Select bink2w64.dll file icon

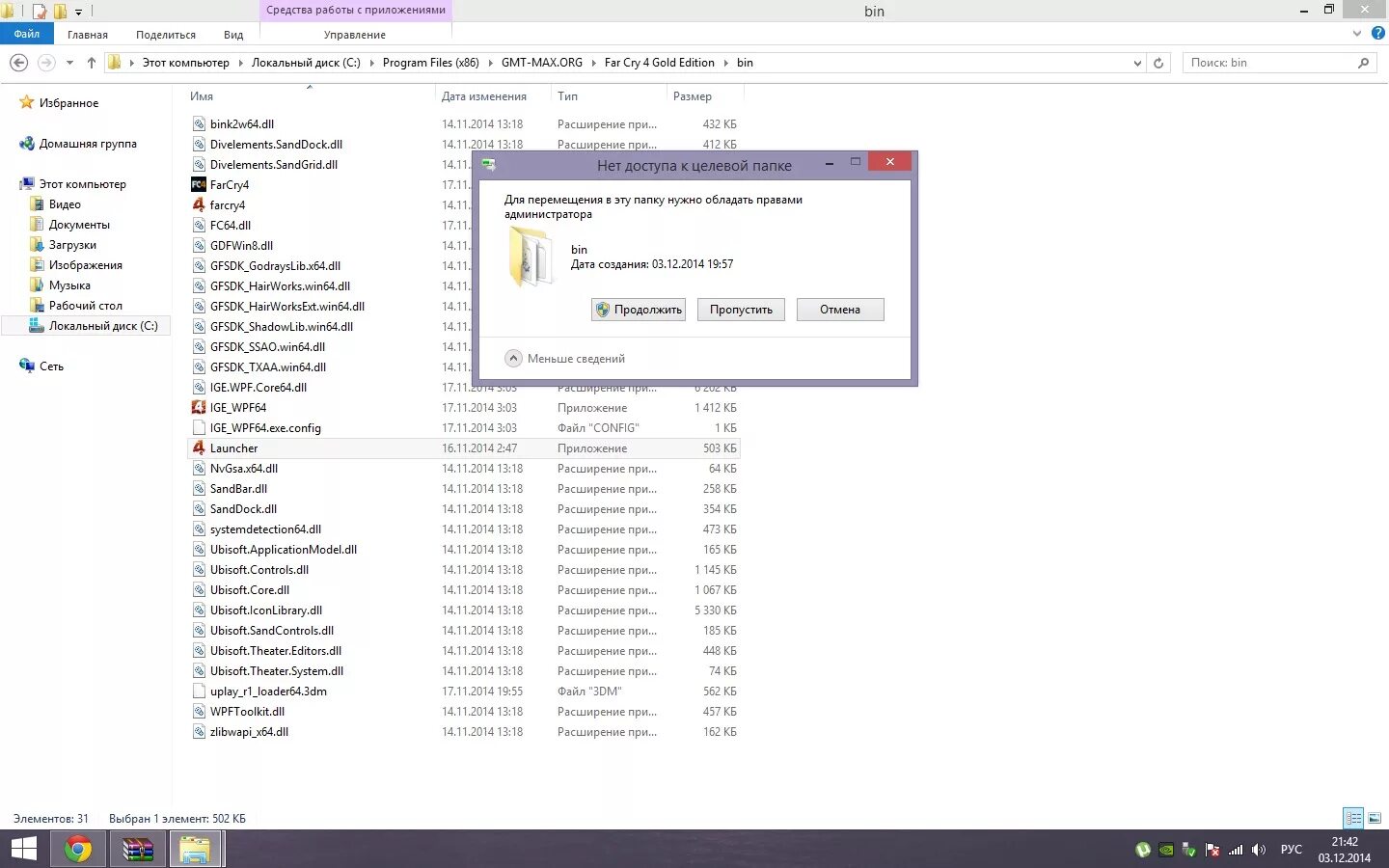pos(199,123)
